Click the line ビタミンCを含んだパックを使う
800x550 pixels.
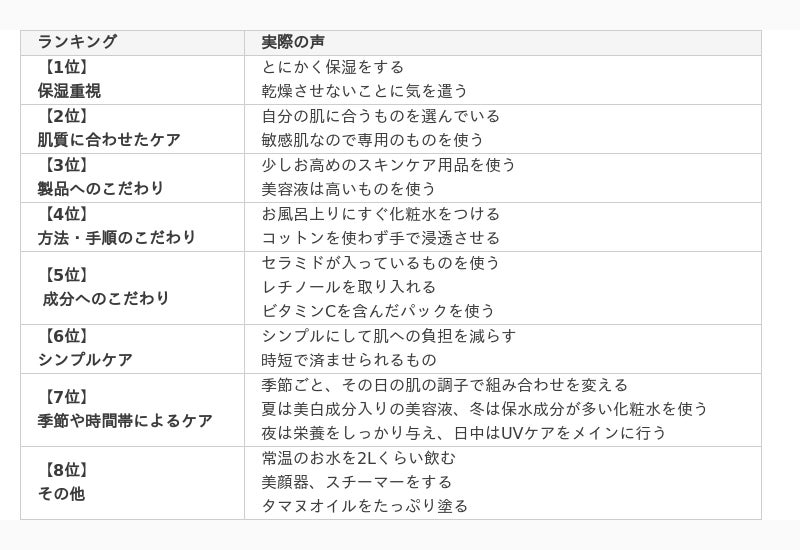click(x=378, y=311)
